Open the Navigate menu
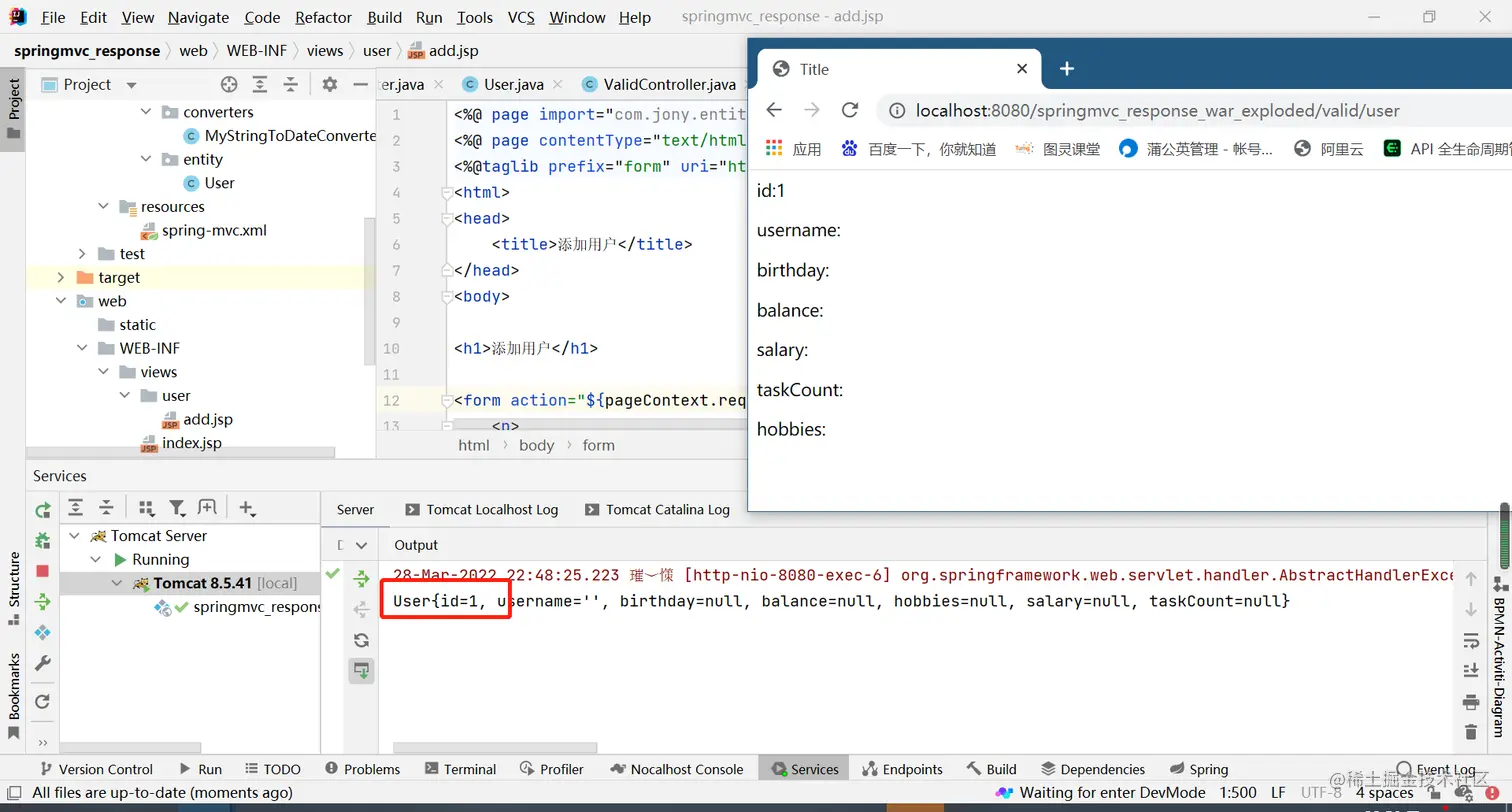The width and height of the screenshot is (1512, 812). click(x=198, y=17)
